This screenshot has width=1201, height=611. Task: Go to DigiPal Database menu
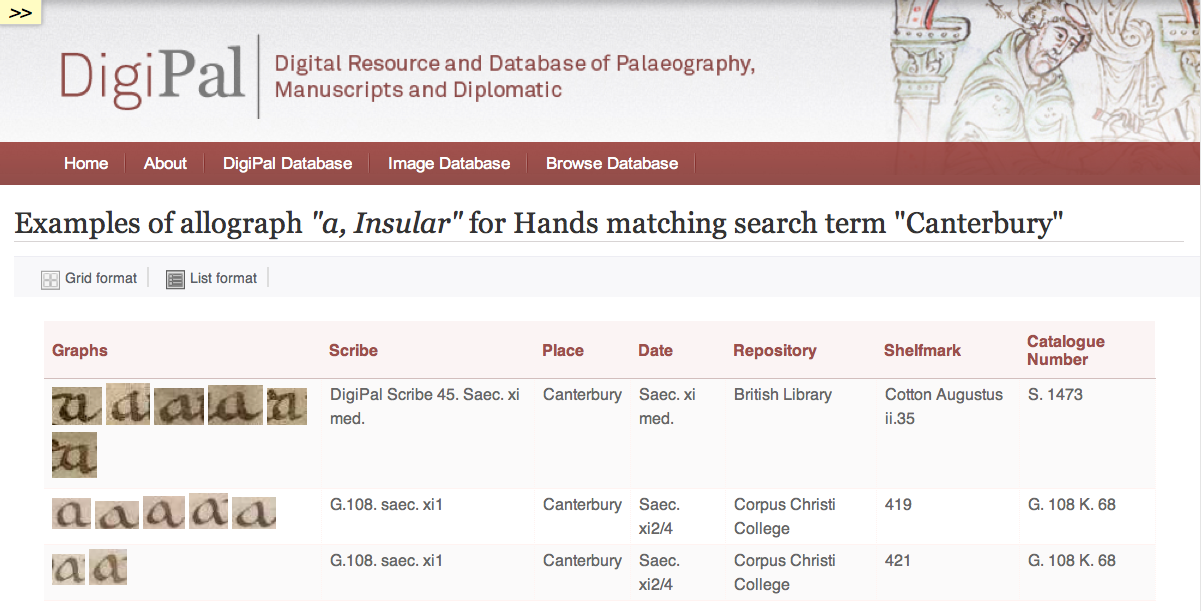pos(287,163)
